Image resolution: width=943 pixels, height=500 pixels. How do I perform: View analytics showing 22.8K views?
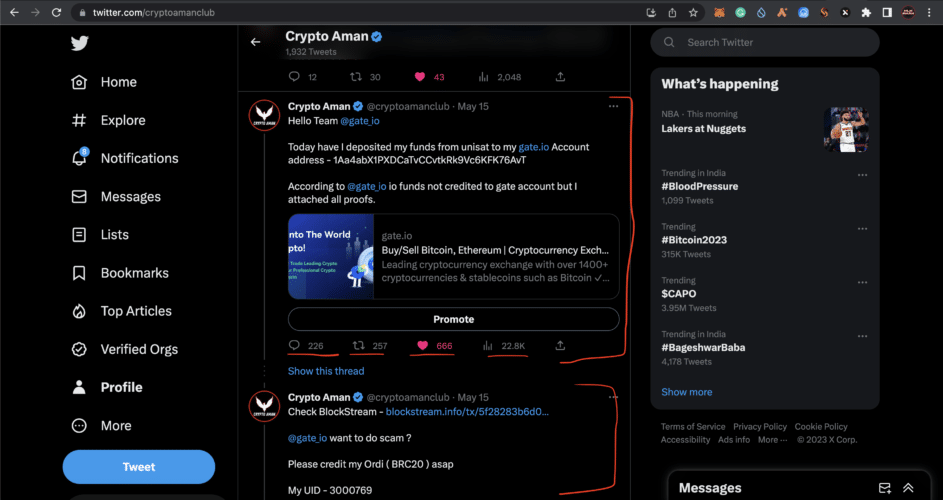[489, 346]
